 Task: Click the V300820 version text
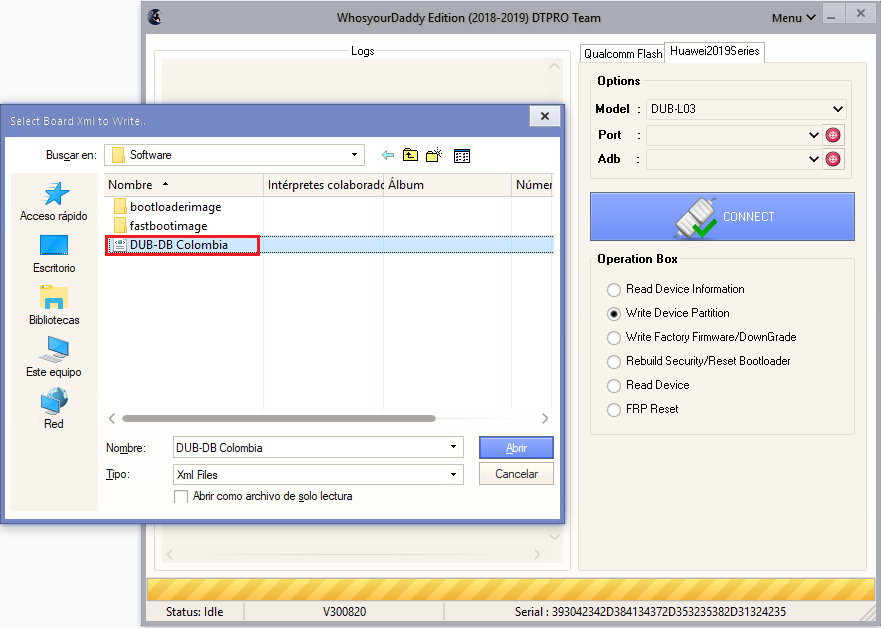pyautogui.click(x=344, y=612)
